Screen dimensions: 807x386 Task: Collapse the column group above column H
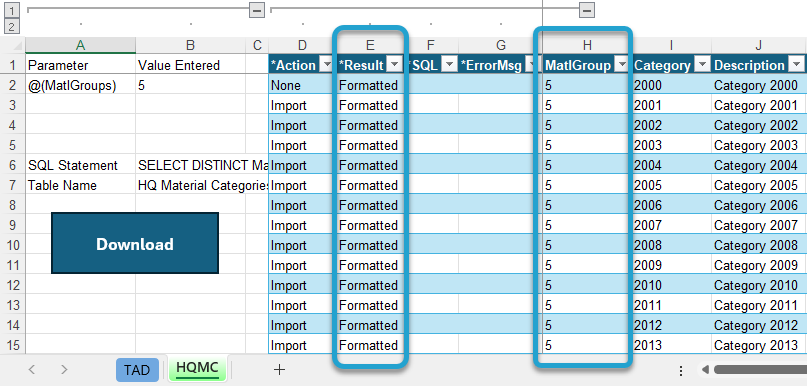tap(587, 10)
